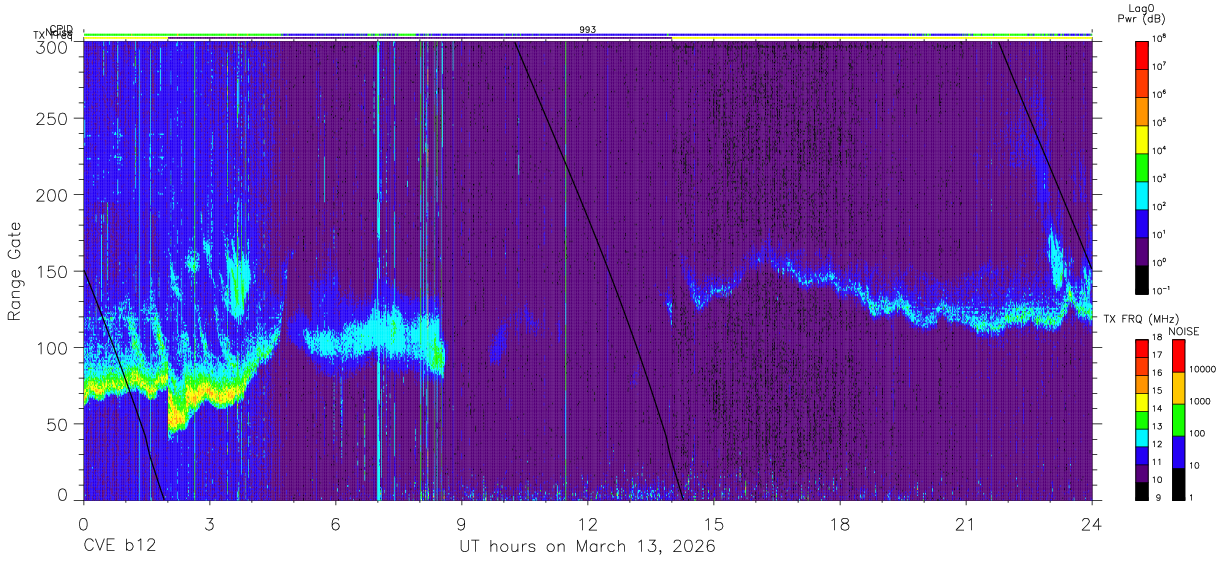Select the cyan segment of Lag0 power color bar

(x=1142, y=195)
